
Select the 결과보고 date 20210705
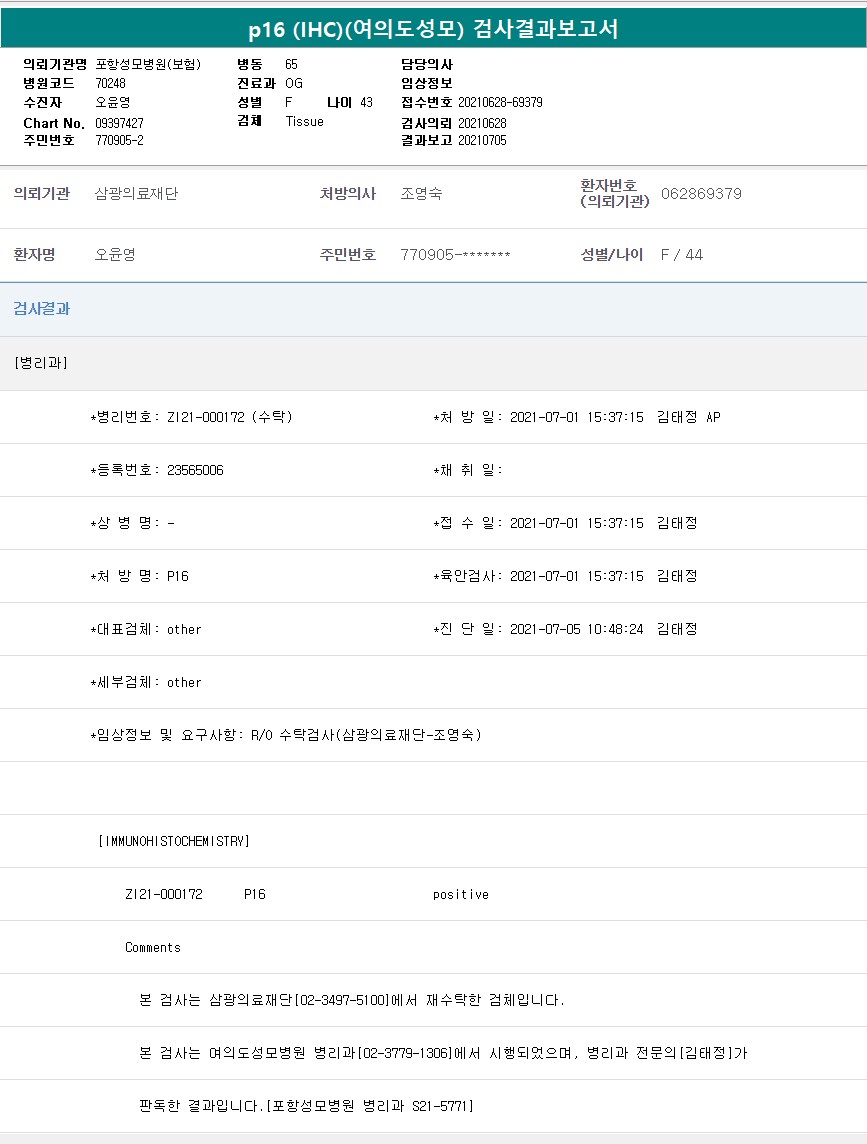pyautogui.click(x=482, y=140)
